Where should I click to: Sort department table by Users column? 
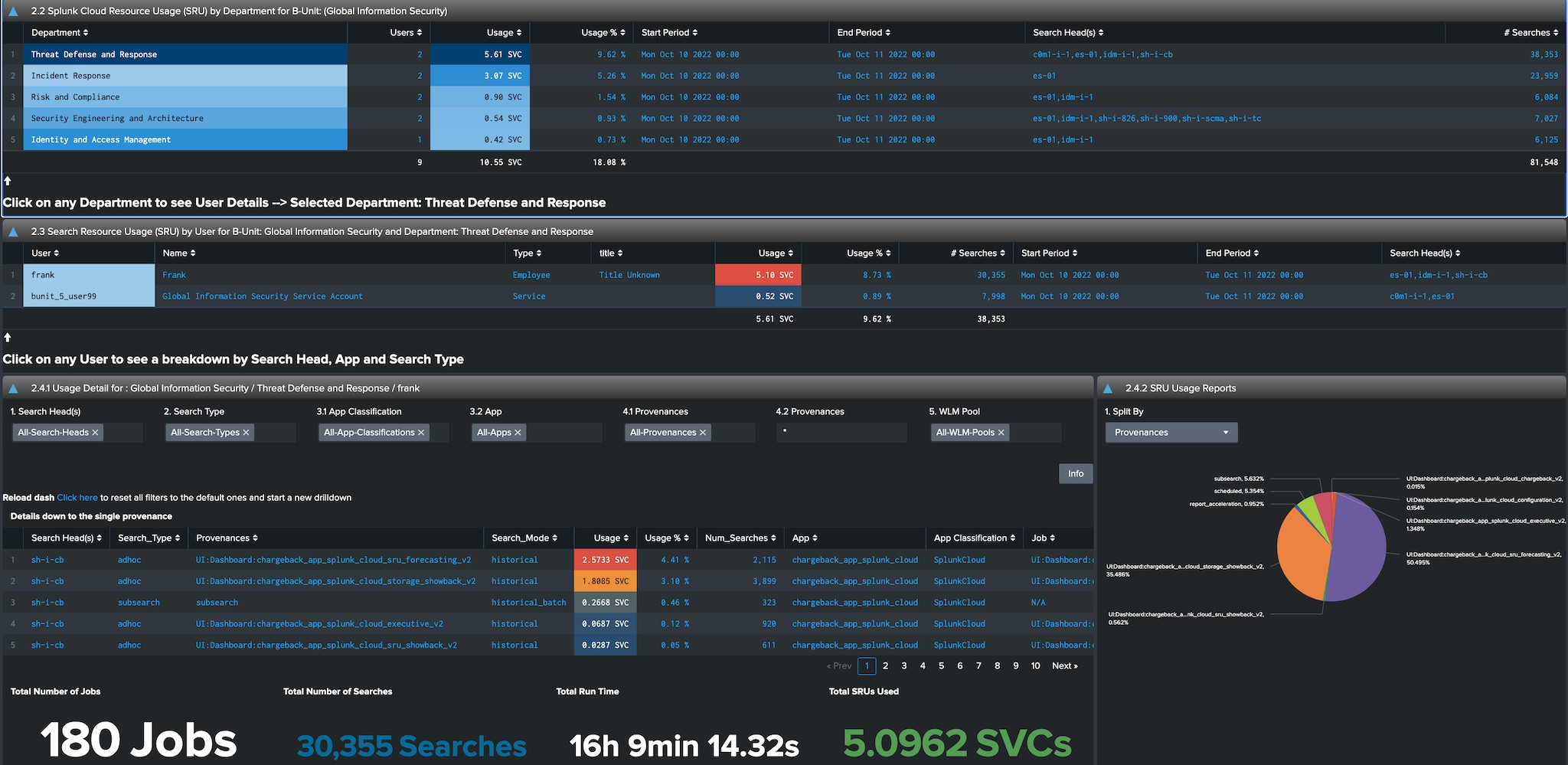click(406, 33)
